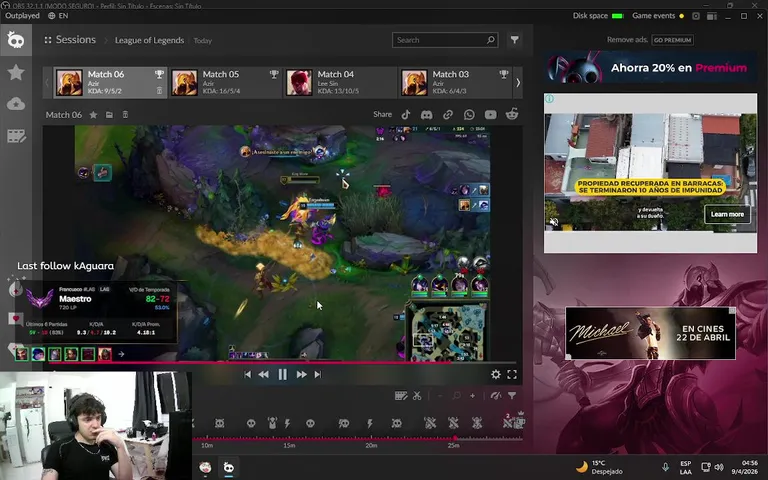Switch ESP LAA keyboard language
768x480 pixels.
[x=685, y=467]
